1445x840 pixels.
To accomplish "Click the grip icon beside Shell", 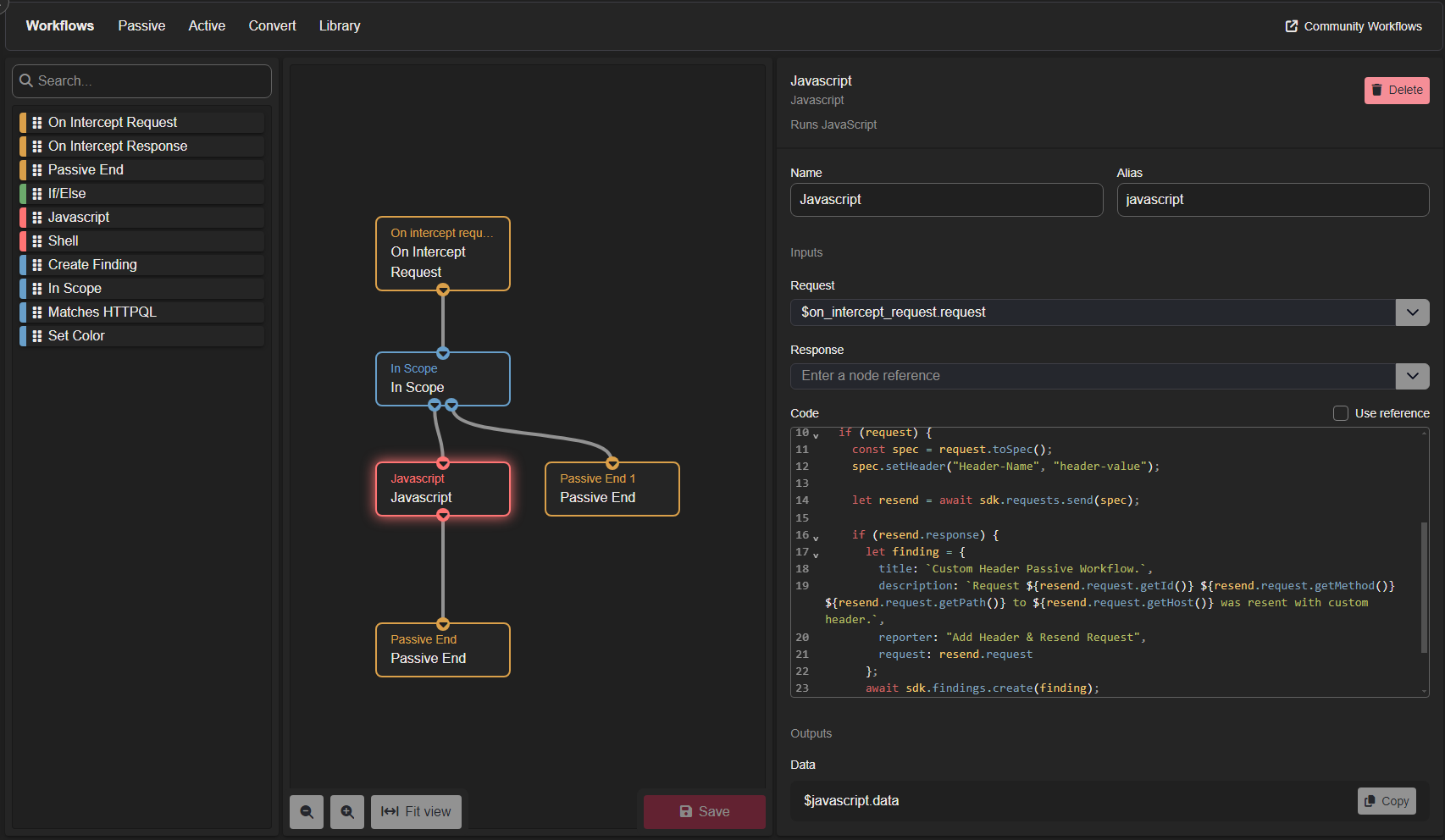I will tap(37, 241).
